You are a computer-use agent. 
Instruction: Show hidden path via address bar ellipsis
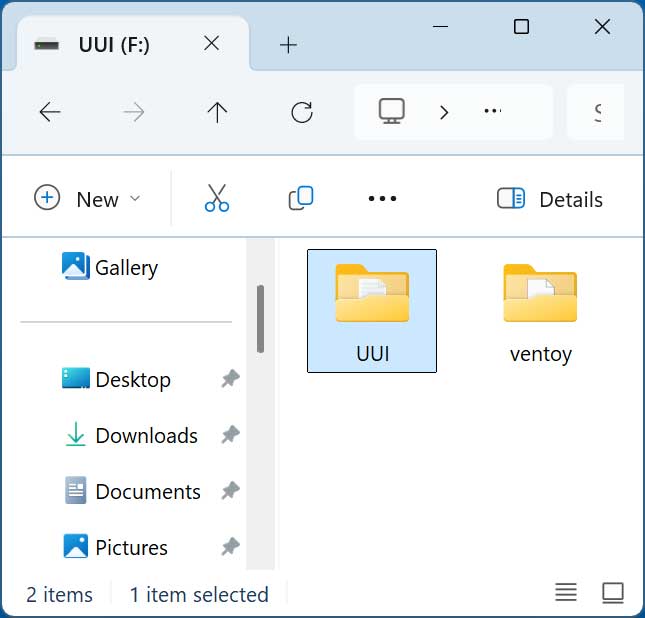tap(493, 111)
